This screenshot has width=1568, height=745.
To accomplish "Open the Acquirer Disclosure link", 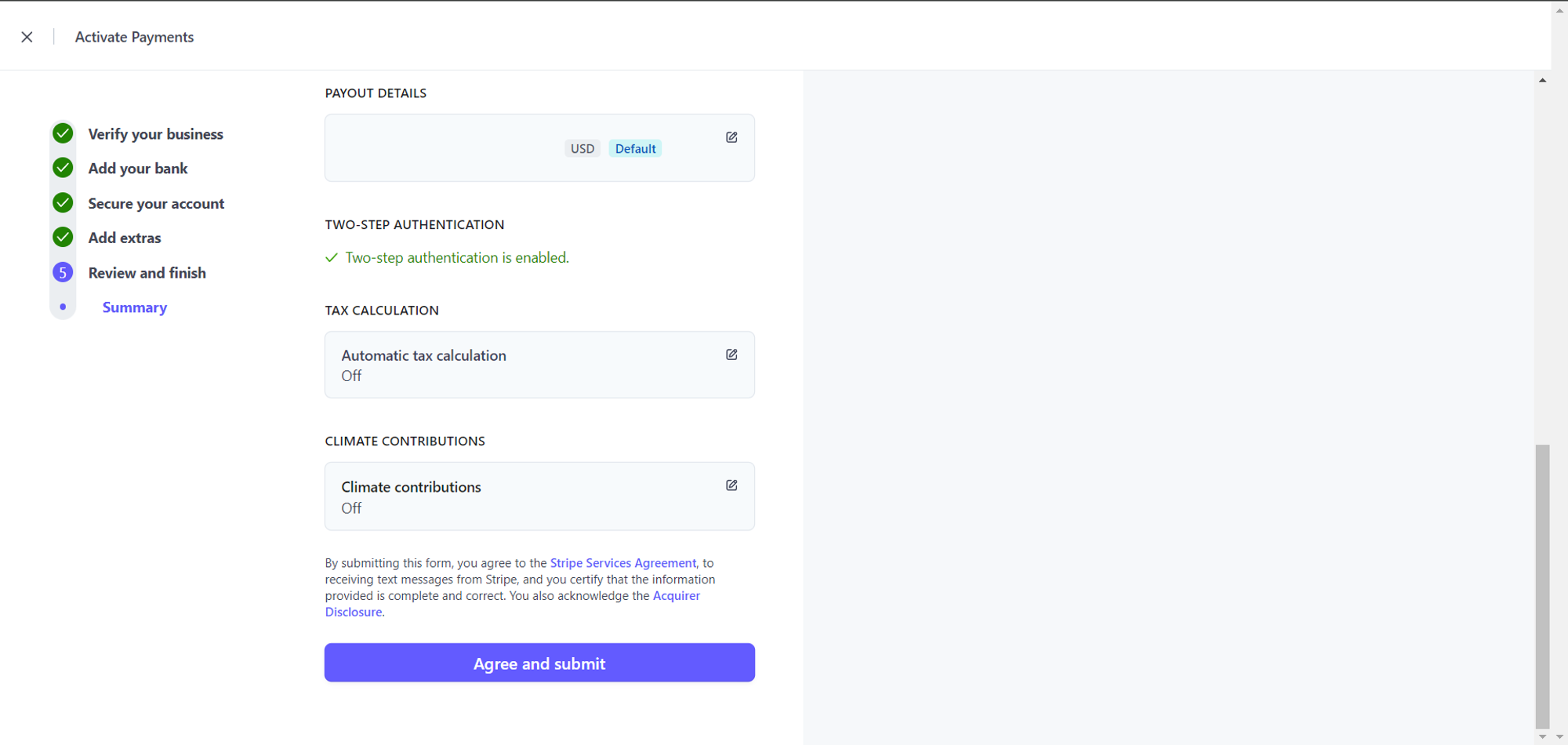I will [676, 596].
